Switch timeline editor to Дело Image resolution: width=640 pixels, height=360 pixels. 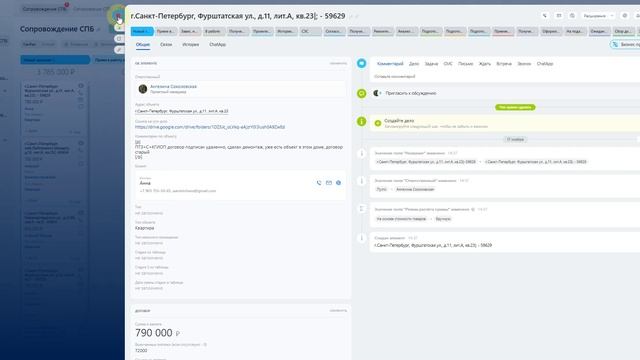click(x=414, y=64)
